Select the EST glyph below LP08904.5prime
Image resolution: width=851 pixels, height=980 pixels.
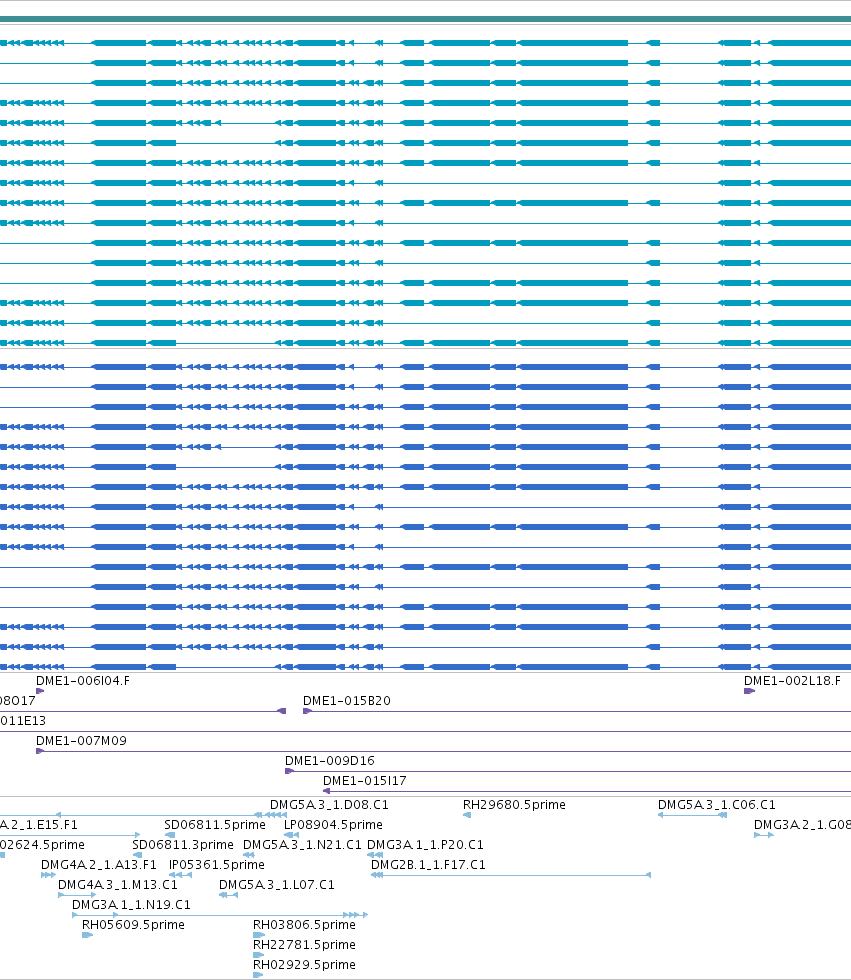[x=291, y=834]
